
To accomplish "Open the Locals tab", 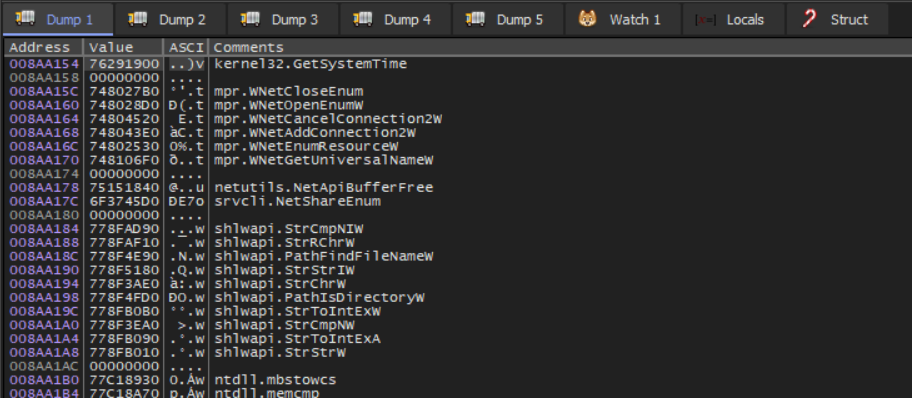I will (733, 19).
